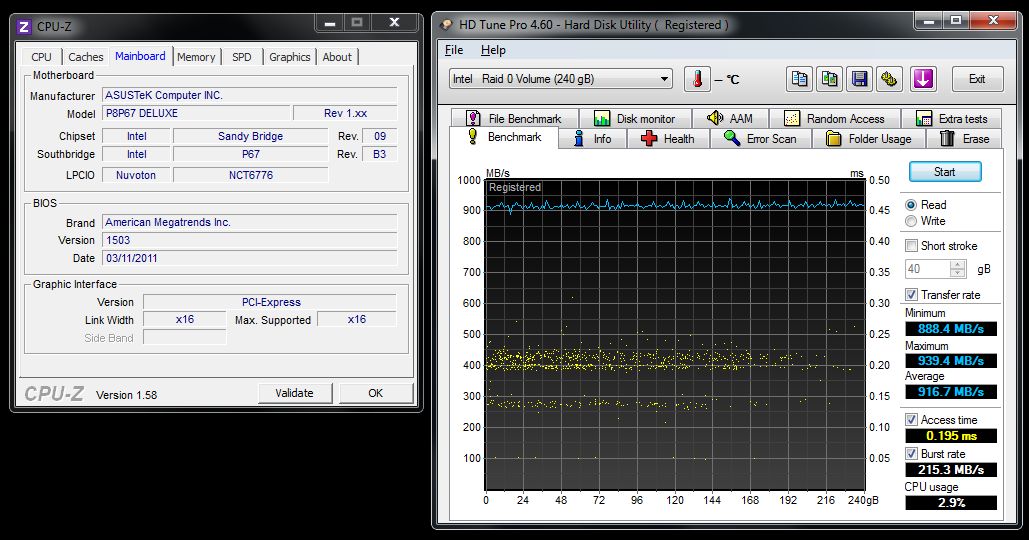The height and width of the screenshot is (540, 1029).
Task: Close the HD Tune Pro window
Action: pos(993,21)
